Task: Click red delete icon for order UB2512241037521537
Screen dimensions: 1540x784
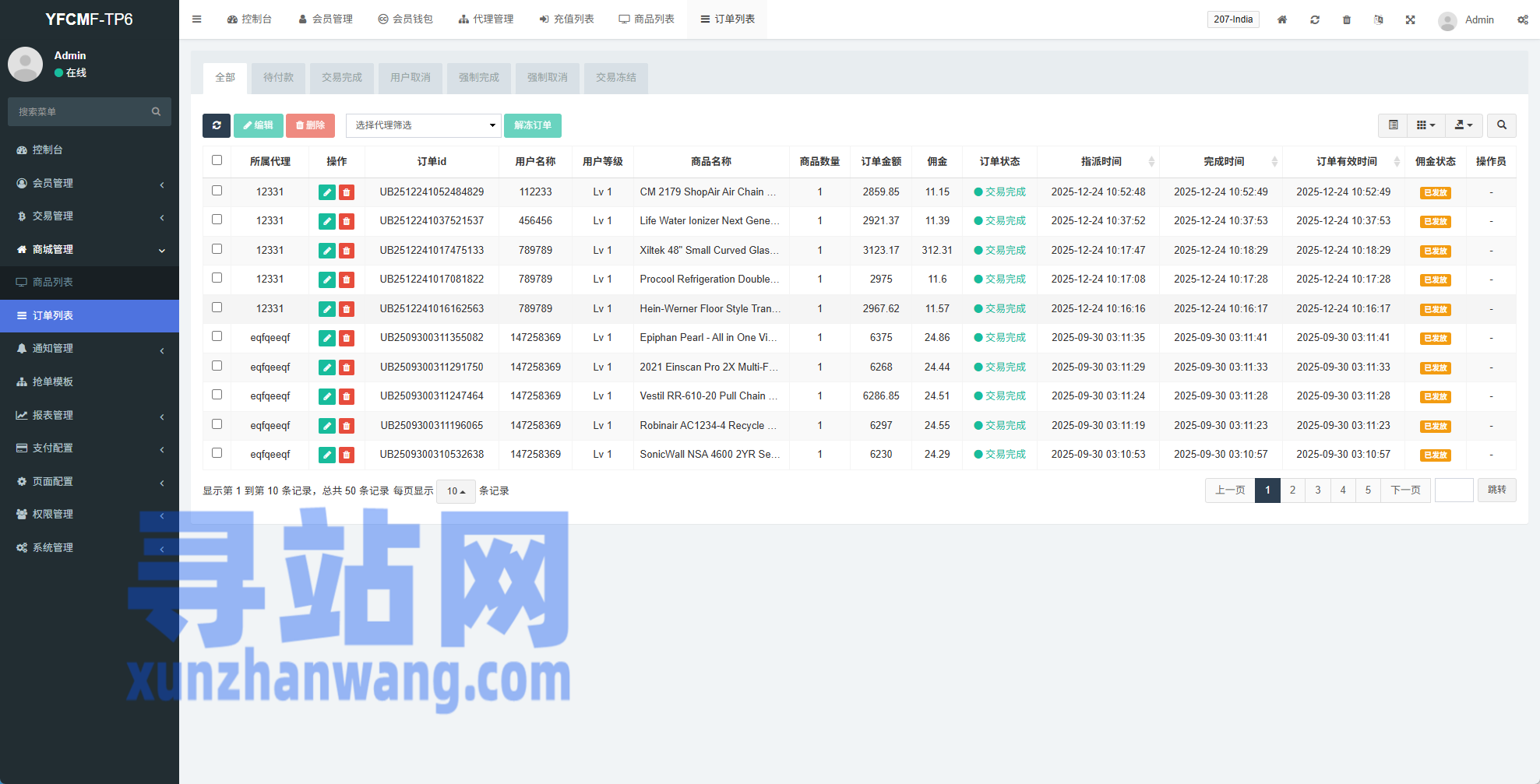Action: coord(347,221)
